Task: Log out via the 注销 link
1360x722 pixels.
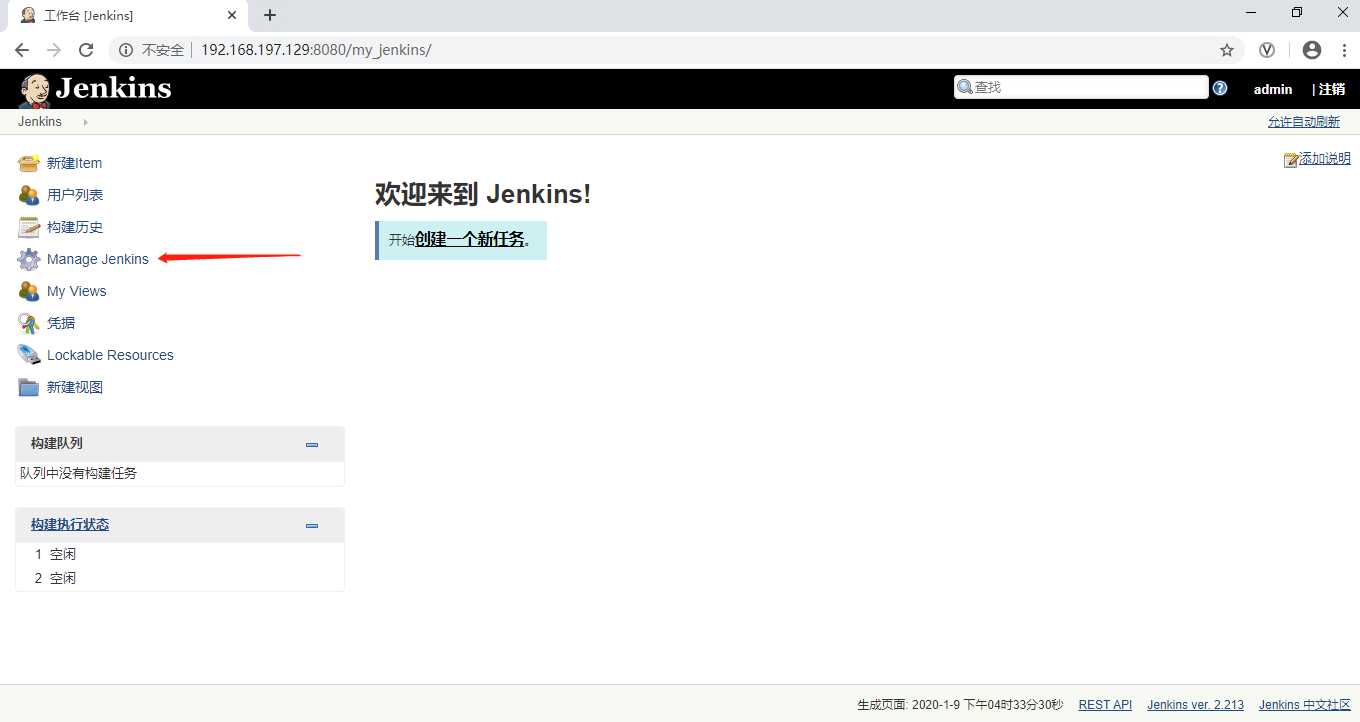Action: pos(1332,89)
